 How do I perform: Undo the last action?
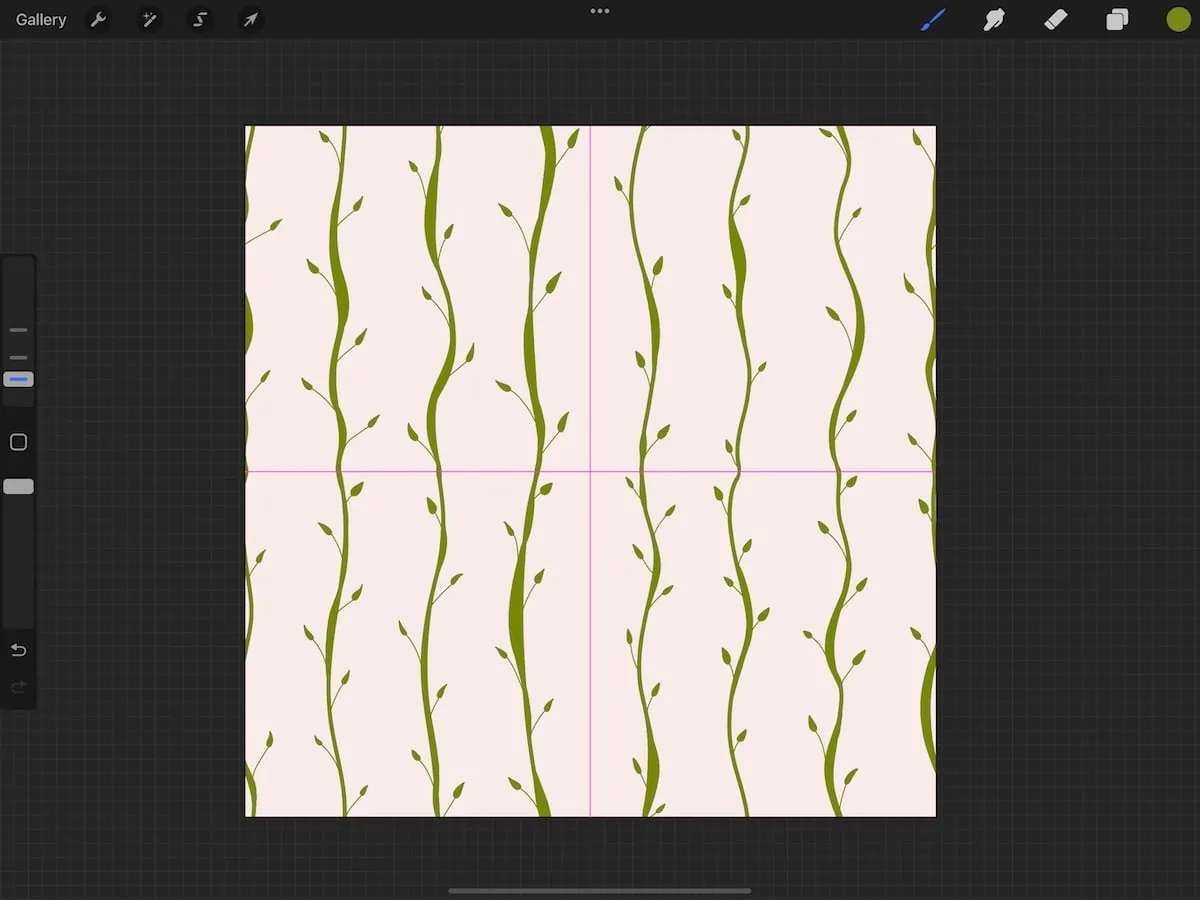coord(18,650)
